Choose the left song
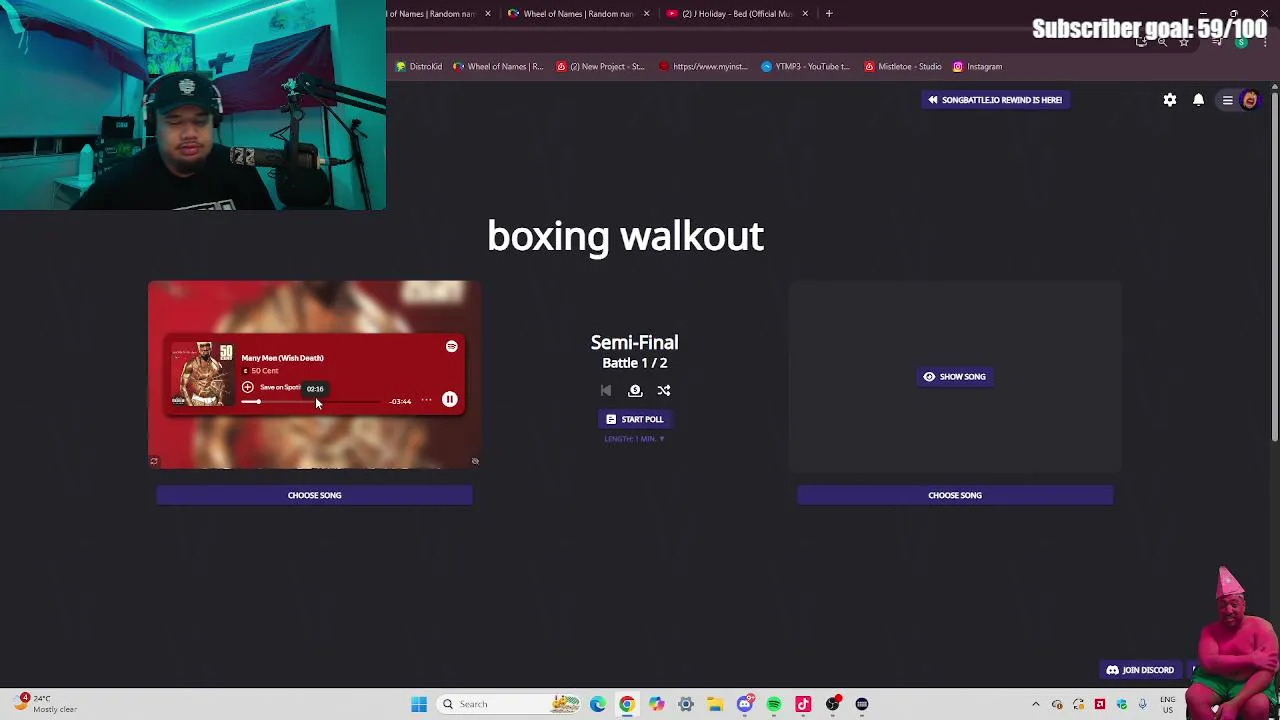 point(314,495)
